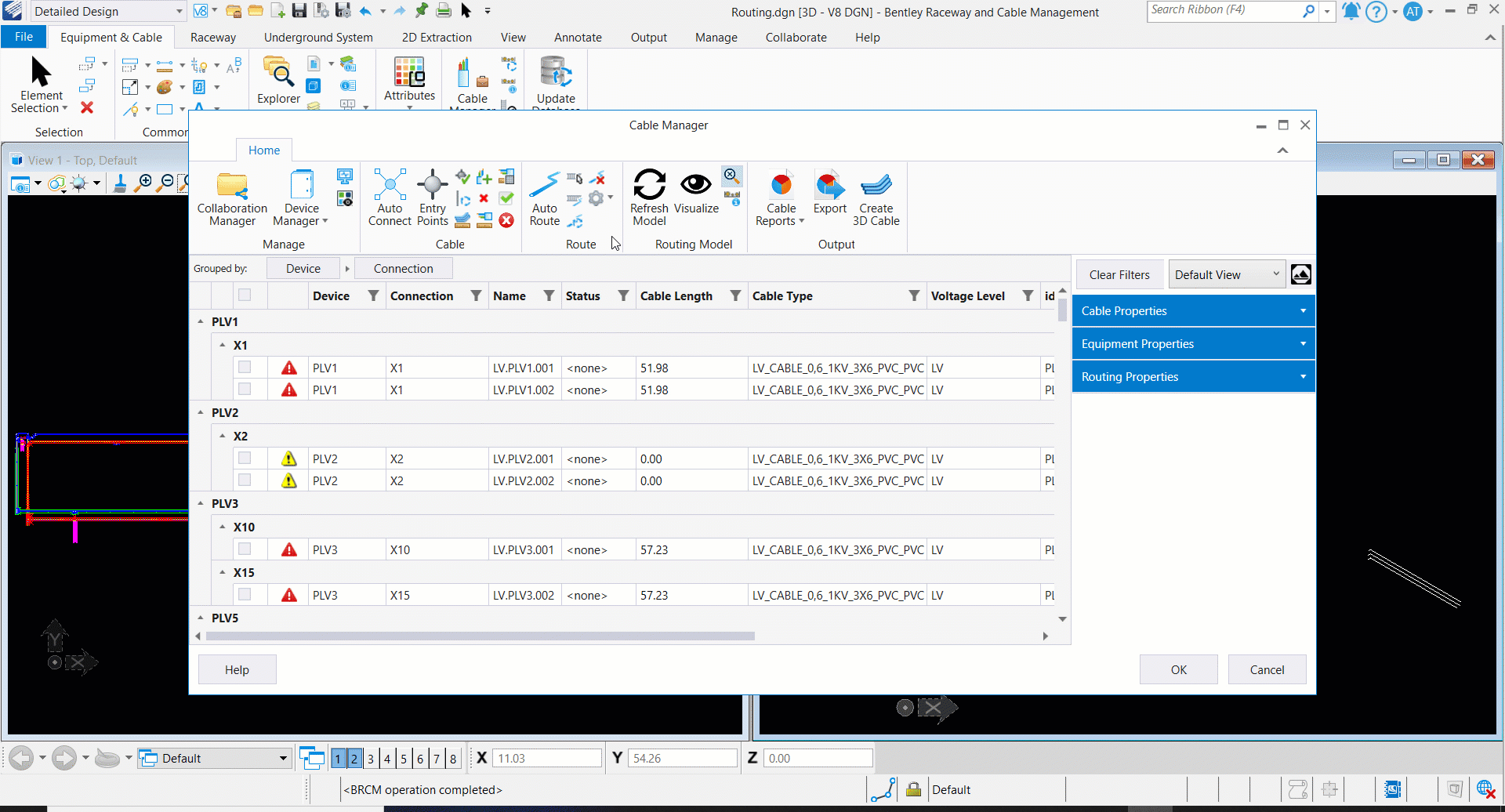Collapse the PLV2 device group
Image resolution: width=1505 pixels, height=812 pixels.
click(x=201, y=412)
